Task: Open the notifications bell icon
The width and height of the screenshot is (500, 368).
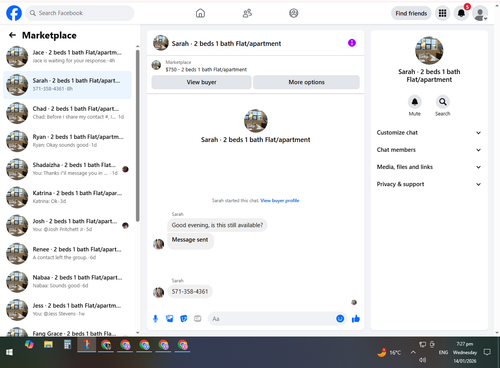Action: (x=461, y=13)
